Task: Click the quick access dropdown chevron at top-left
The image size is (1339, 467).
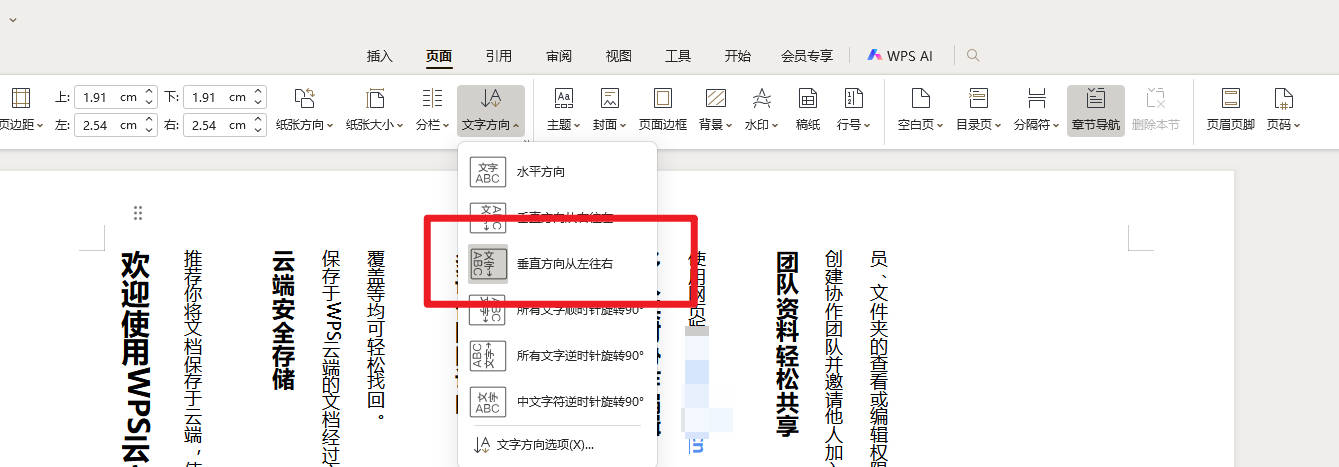Action: pyautogui.click(x=12, y=19)
